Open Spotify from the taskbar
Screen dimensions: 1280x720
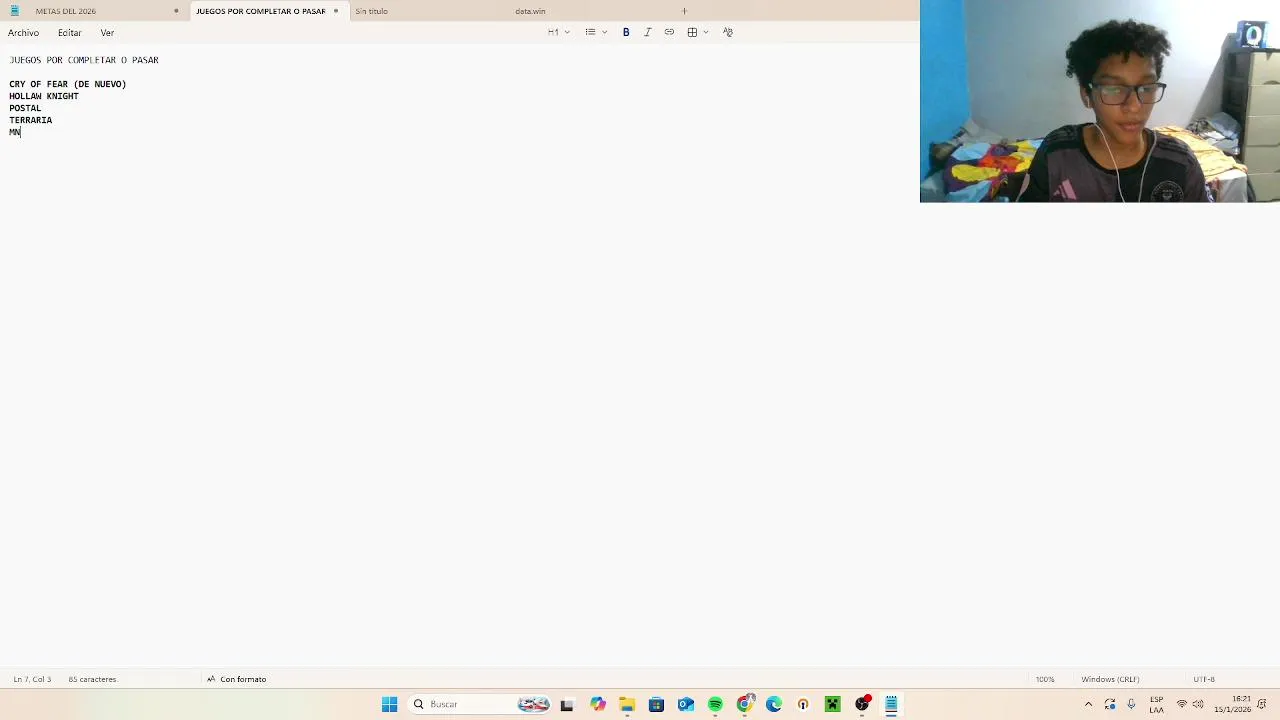click(715, 704)
